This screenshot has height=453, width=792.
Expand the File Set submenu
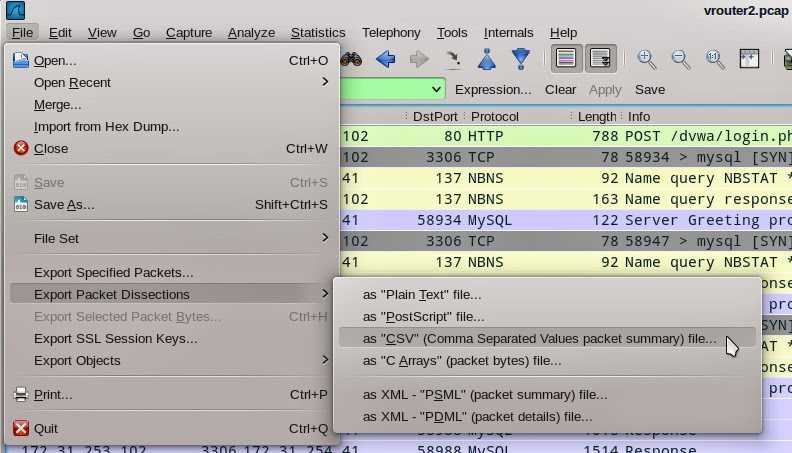coord(172,238)
